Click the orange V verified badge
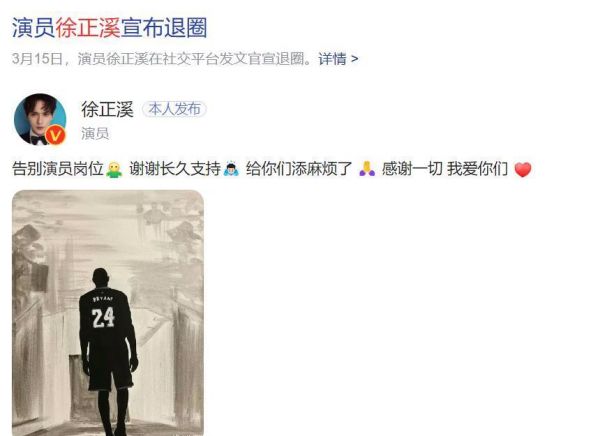This screenshot has height=436, width=600. tap(56, 136)
